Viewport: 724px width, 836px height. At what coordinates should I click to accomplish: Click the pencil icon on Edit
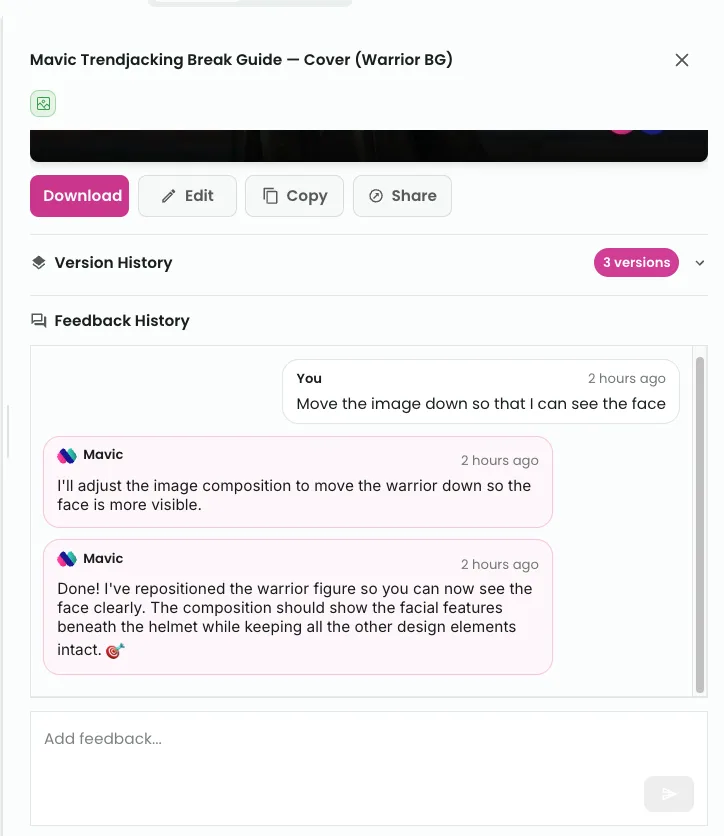pyautogui.click(x=168, y=196)
